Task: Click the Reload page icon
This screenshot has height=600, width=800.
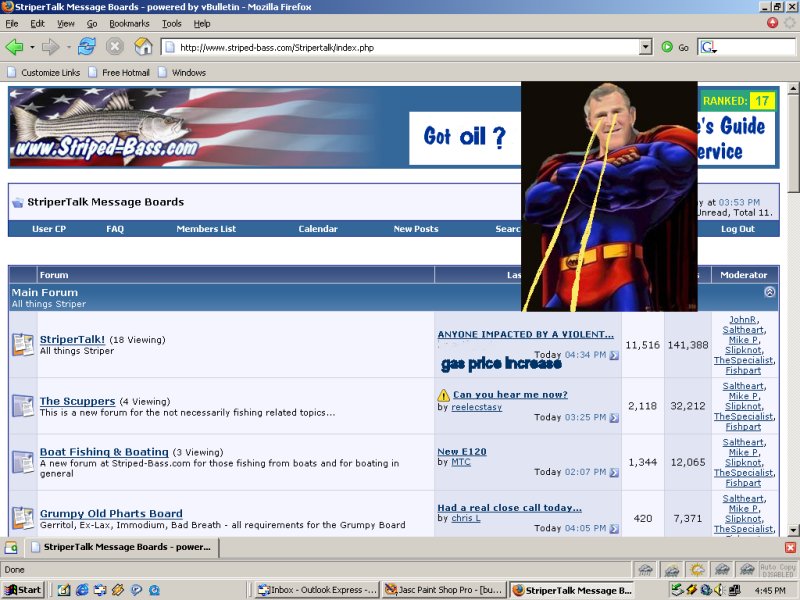Action: 87,47
